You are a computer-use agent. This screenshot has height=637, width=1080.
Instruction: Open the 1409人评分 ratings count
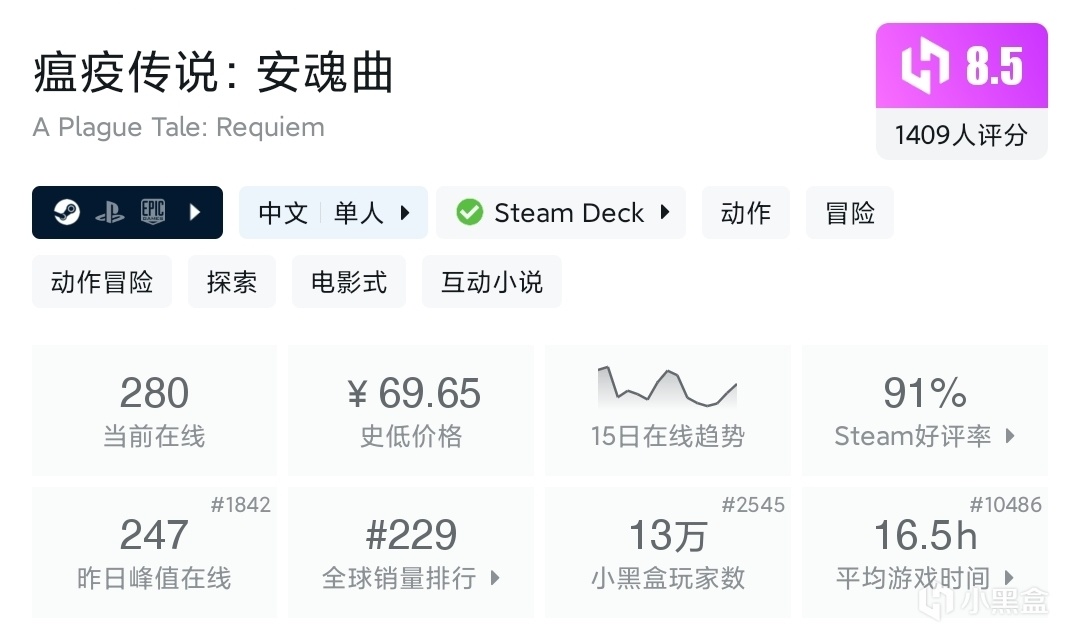pyautogui.click(x=961, y=135)
